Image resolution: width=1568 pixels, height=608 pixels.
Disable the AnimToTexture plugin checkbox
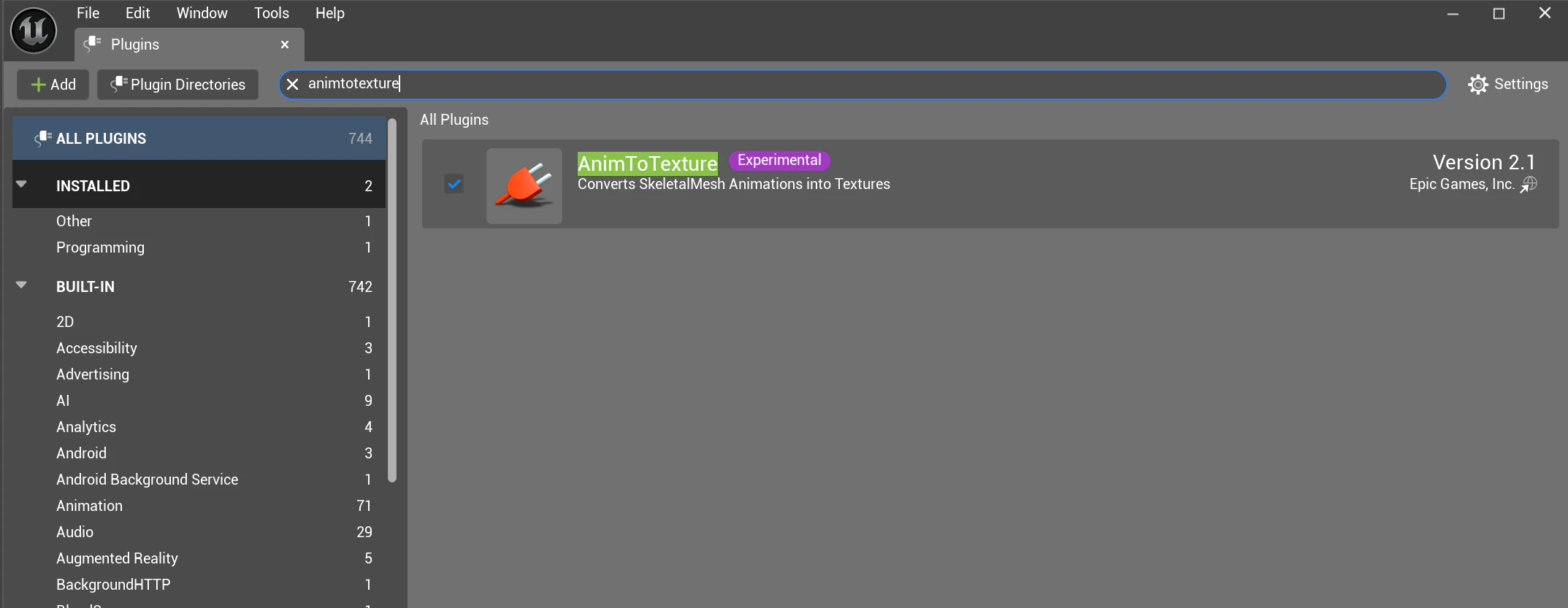tap(454, 184)
